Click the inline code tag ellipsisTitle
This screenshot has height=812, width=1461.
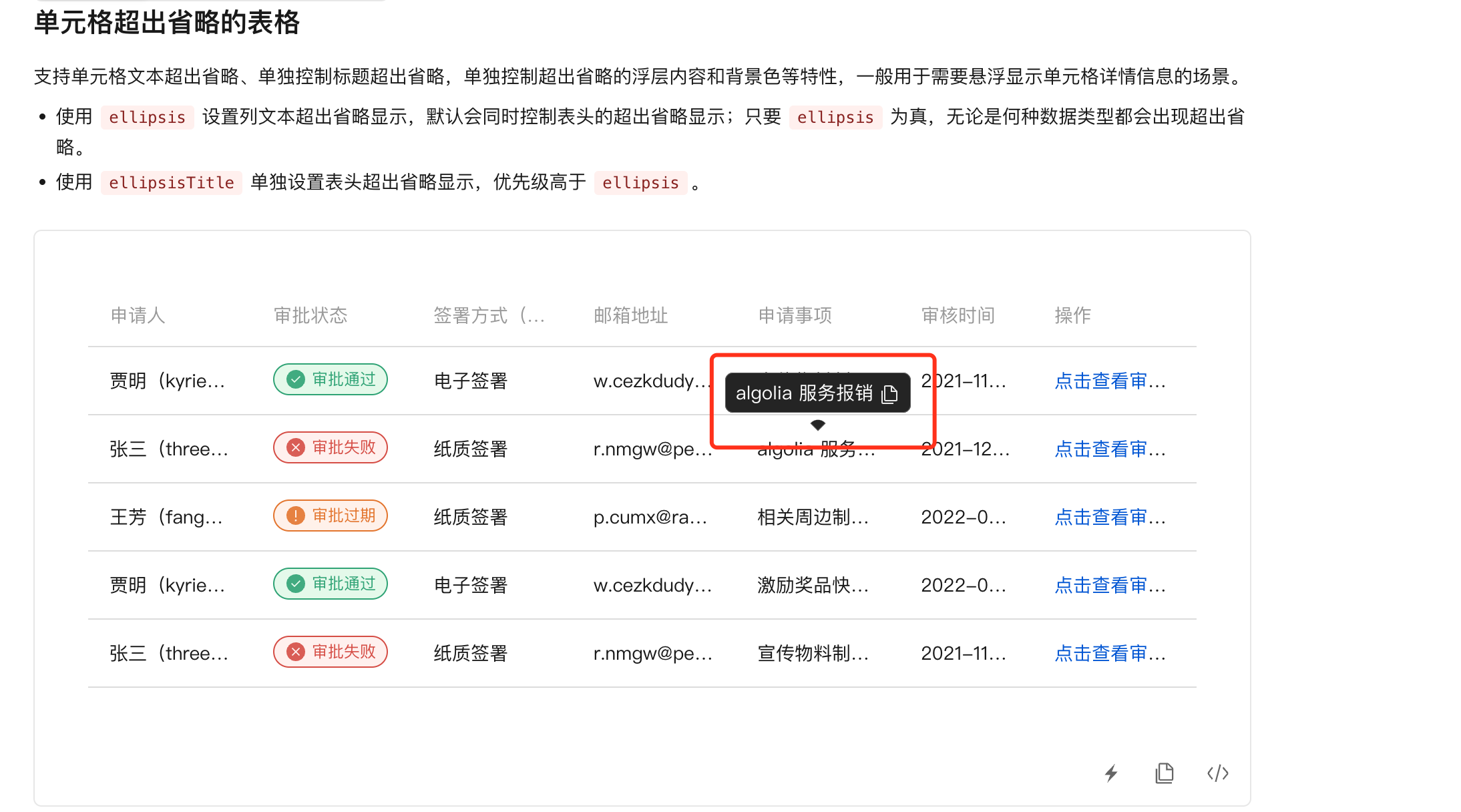tap(172, 182)
